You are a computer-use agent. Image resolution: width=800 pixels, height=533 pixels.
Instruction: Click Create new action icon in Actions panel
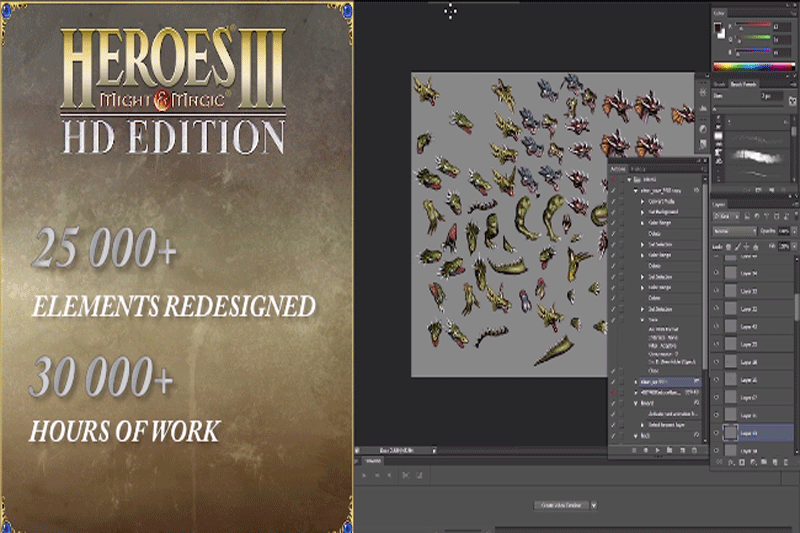click(x=683, y=450)
